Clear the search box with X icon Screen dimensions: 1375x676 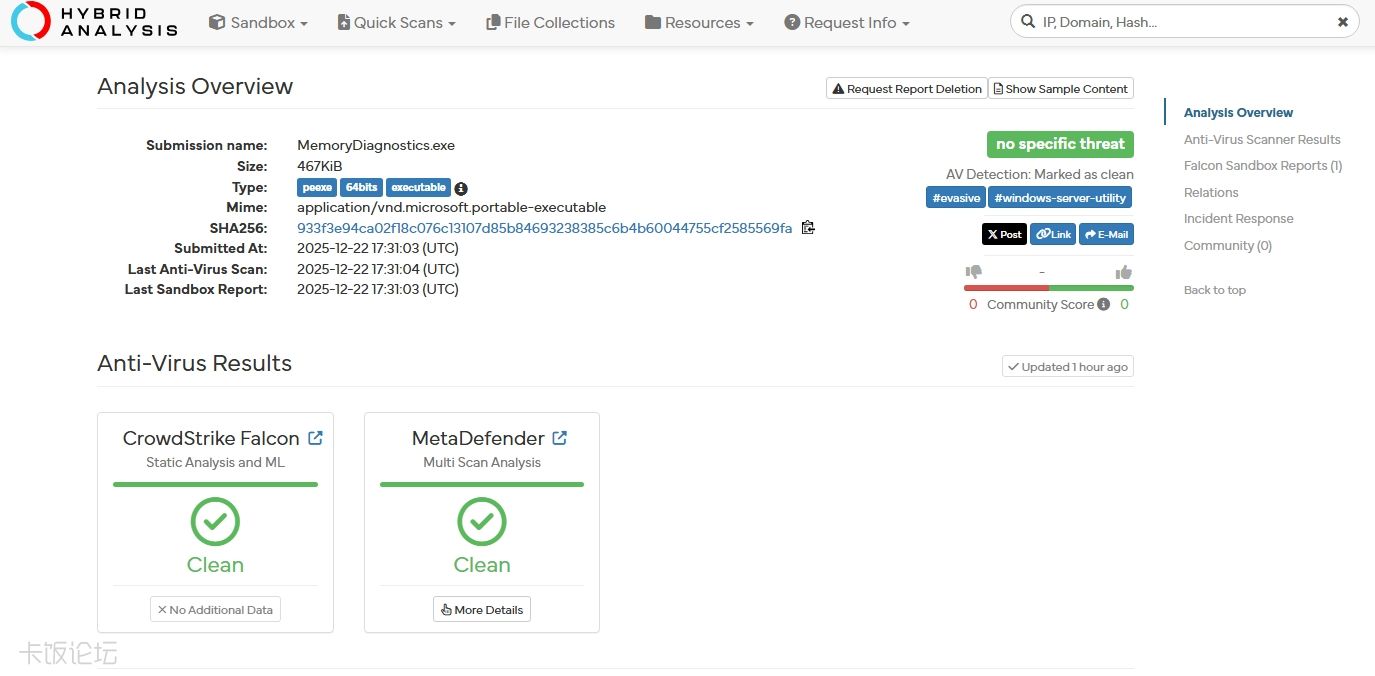(1342, 22)
